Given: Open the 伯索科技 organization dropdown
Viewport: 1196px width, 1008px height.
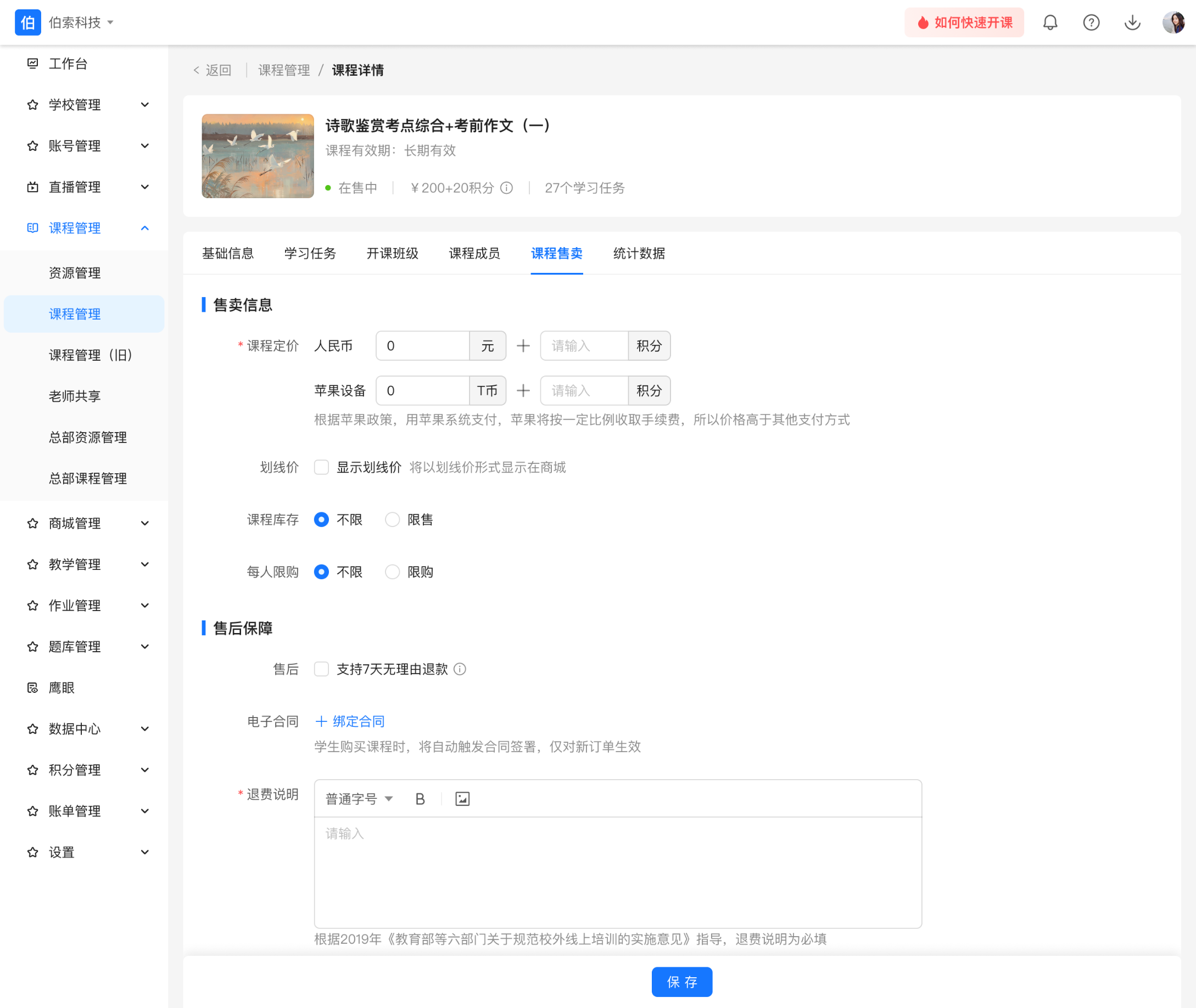Looking at the screenshot, I should coord(80,23).
